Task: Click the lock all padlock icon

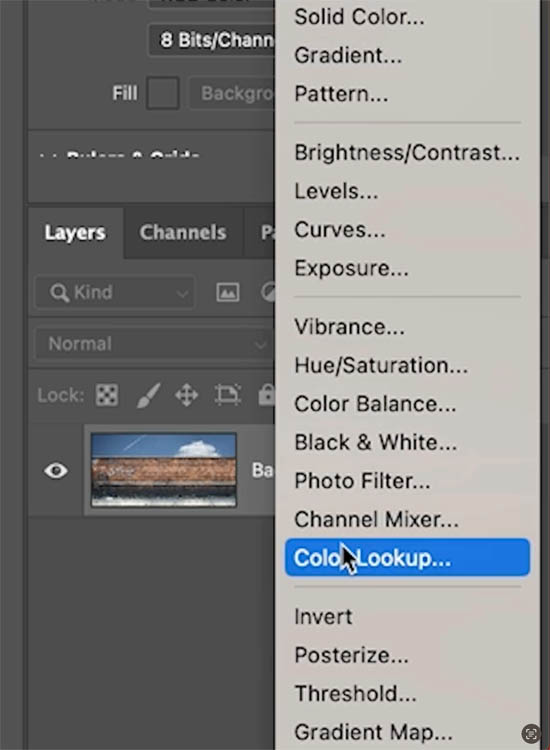Action: click(266, 395)
